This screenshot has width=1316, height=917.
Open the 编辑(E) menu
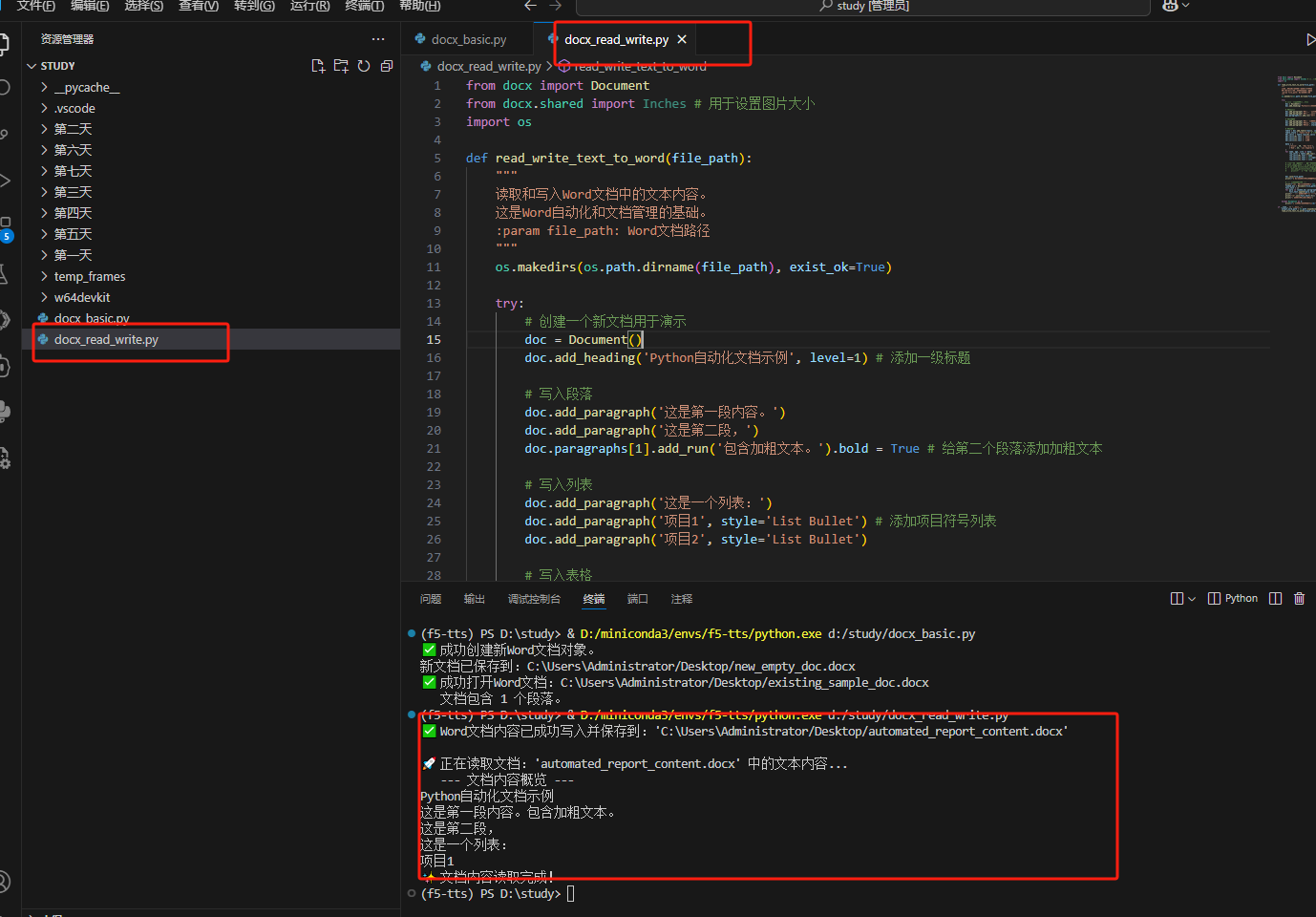pyautogui.click(x=90, y=6)
